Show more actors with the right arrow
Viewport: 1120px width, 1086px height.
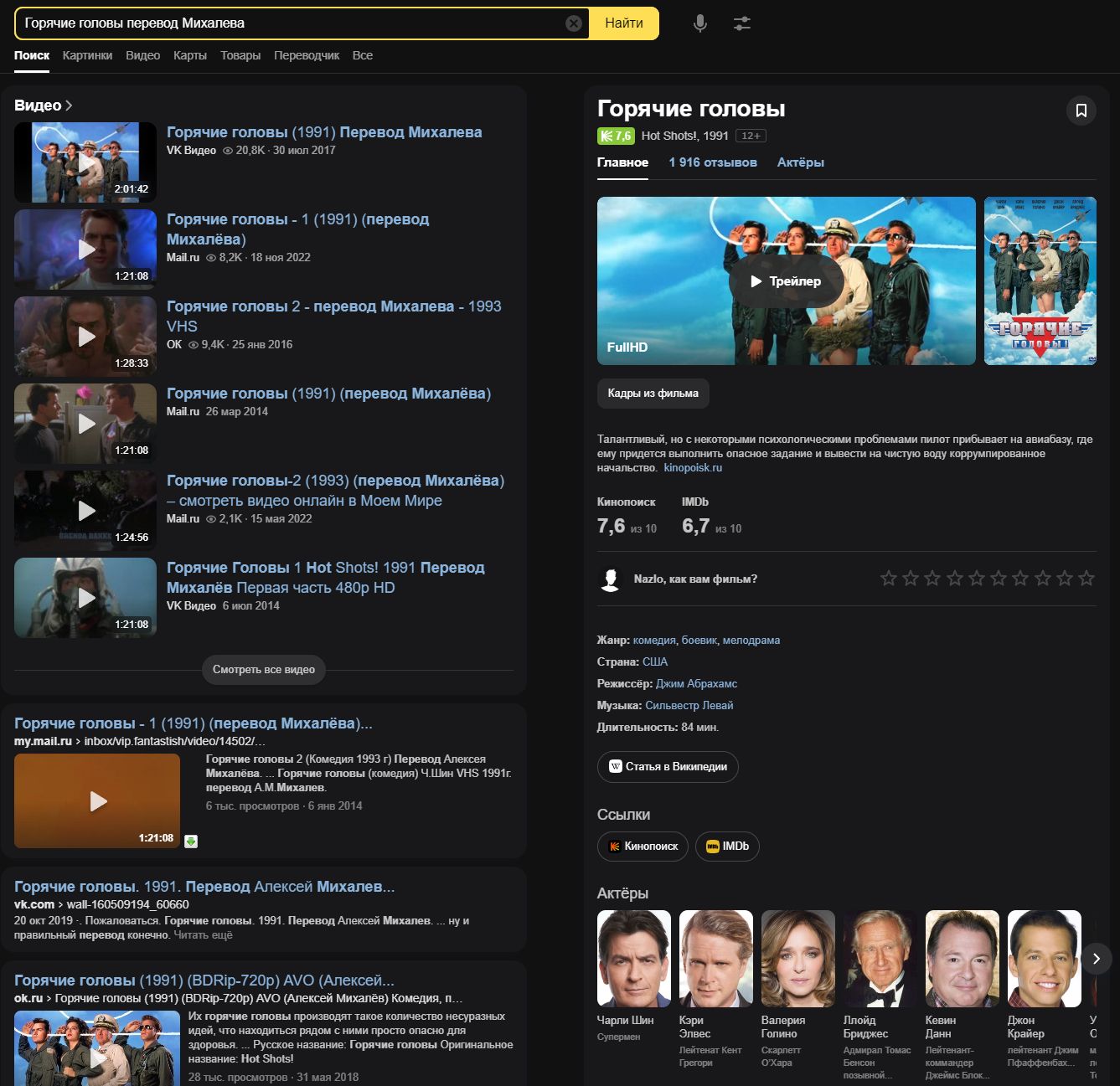[1096, 959]
